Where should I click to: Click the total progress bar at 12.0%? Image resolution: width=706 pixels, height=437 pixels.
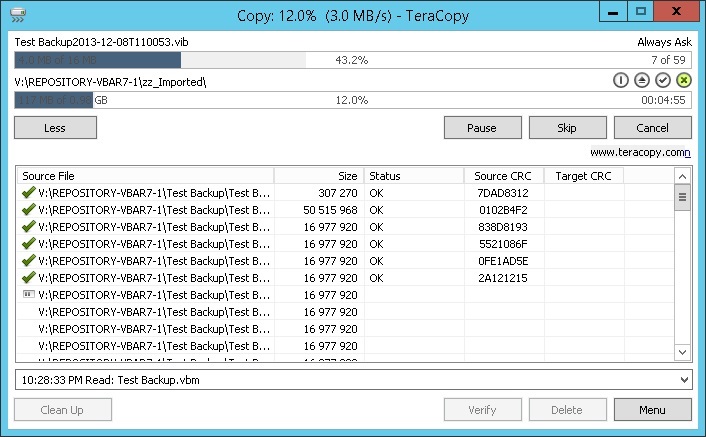[x=353, y=100]
